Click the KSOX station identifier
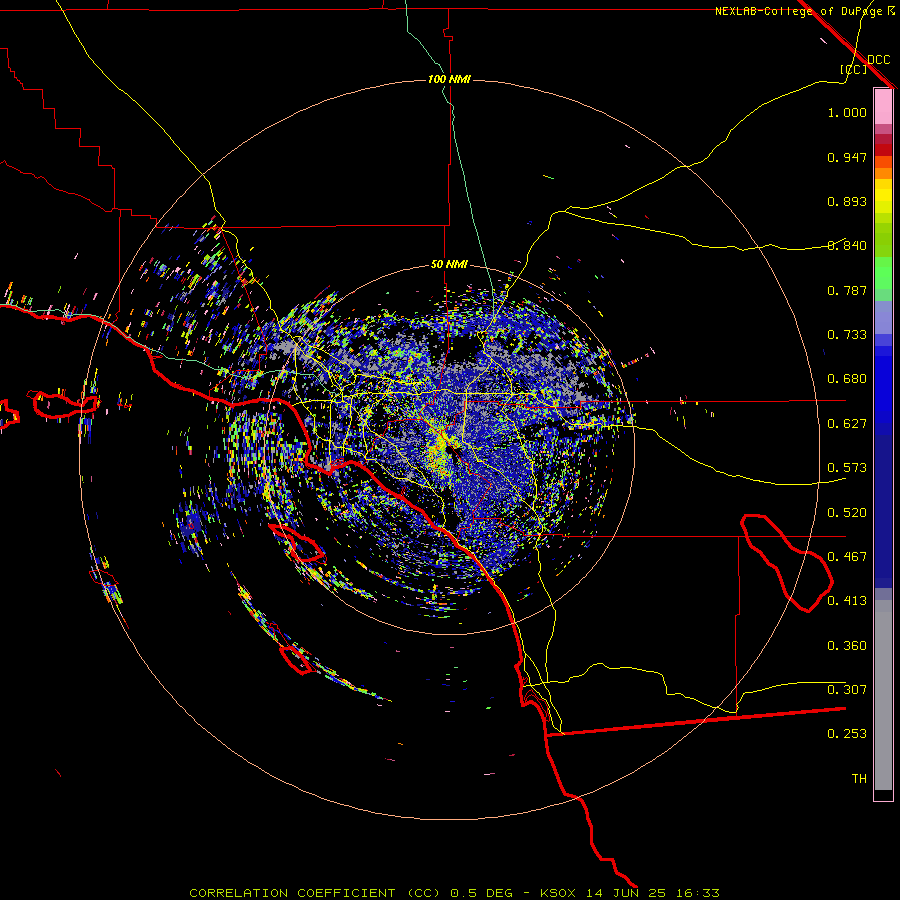 tap(559, 893)
